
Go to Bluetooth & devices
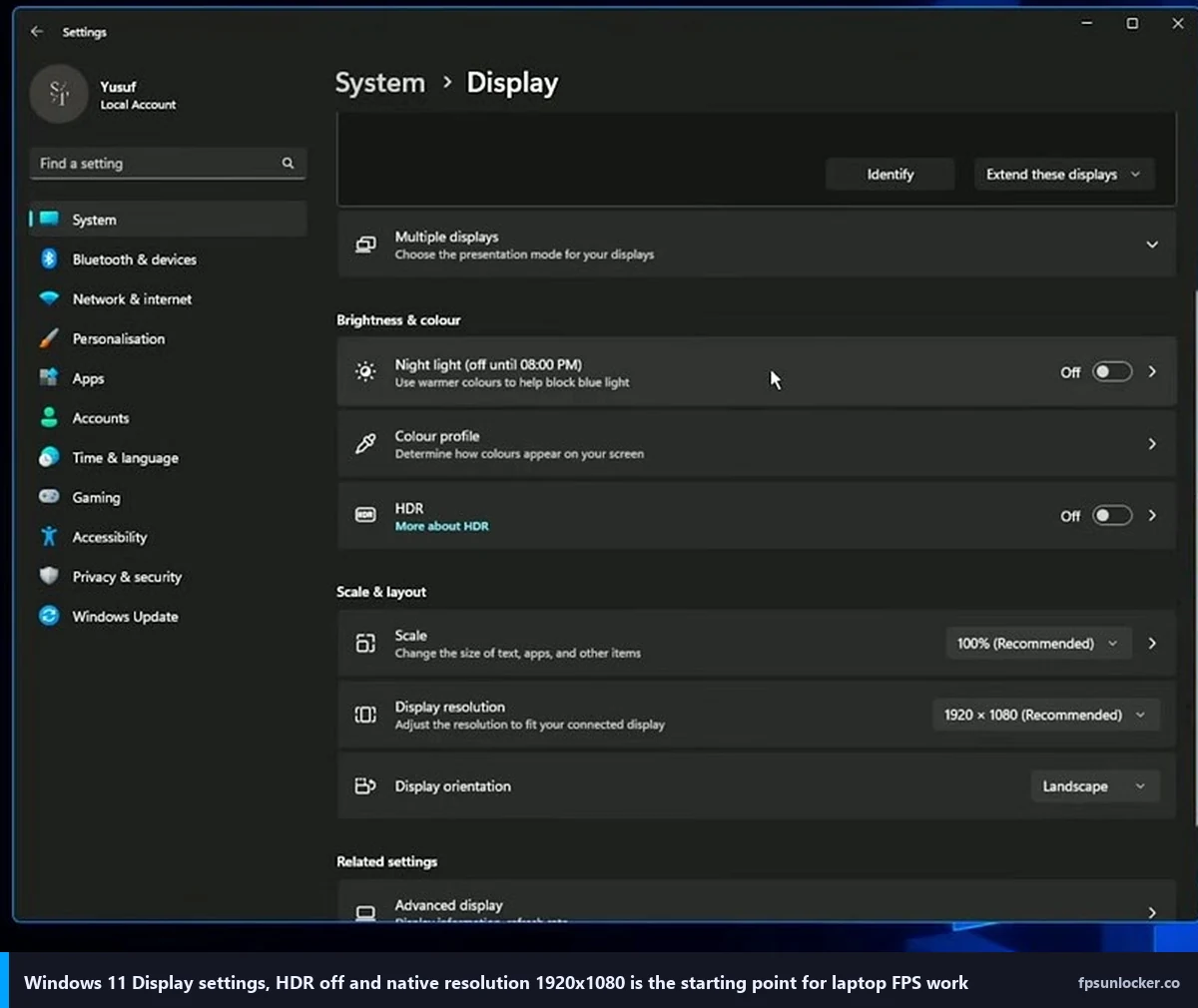168,259
